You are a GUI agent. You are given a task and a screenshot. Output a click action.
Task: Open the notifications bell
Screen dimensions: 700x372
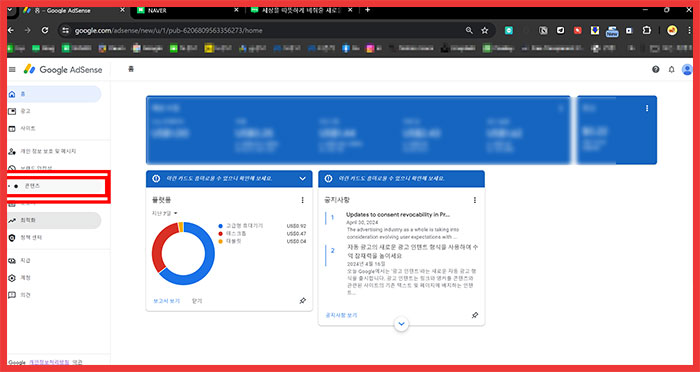(x=671, y=70)
